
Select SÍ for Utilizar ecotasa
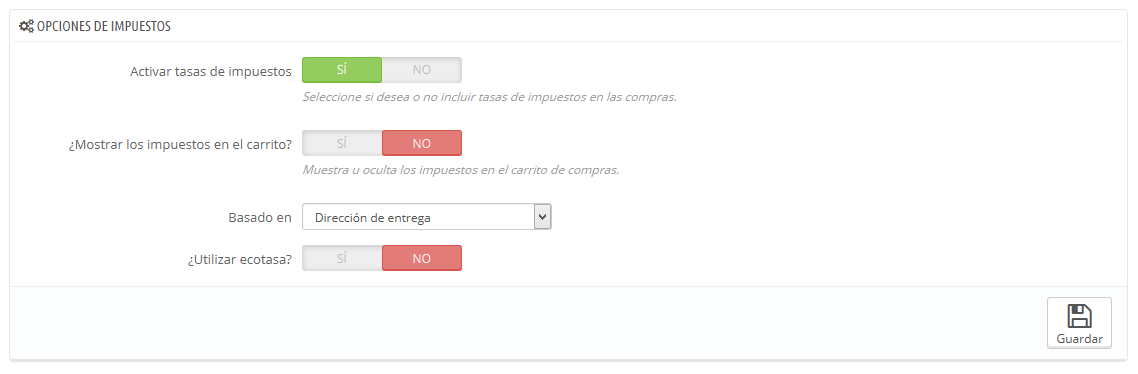(x=342, y=258)
